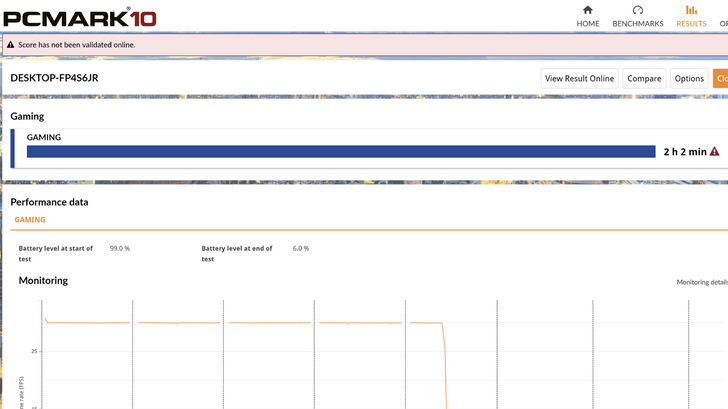Click 'Score has not been validated online.' message

tap(77, 45)
